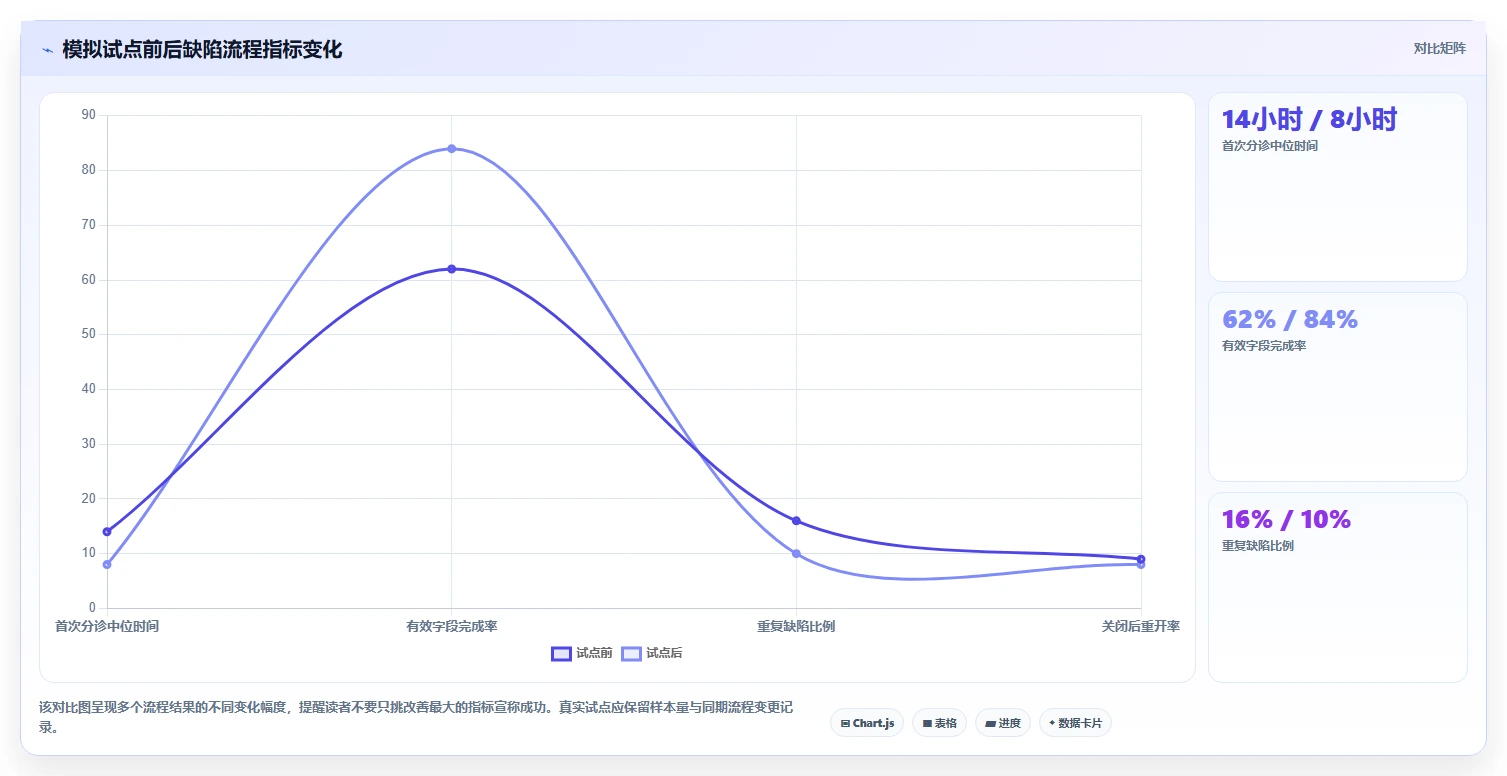Click the Chart.js tag pill
The height and width of the screenshot is (776, 1507).
867,722
